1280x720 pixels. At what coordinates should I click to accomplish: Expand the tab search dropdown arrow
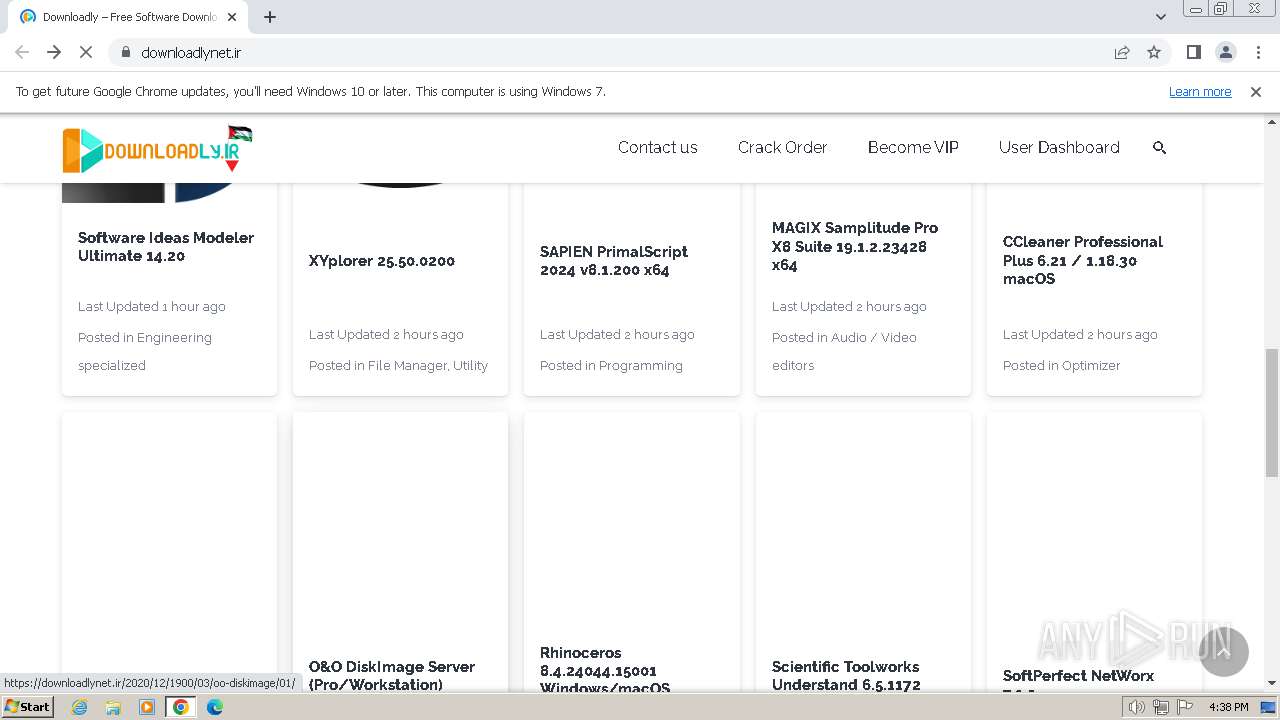[x=1160, y=17]
